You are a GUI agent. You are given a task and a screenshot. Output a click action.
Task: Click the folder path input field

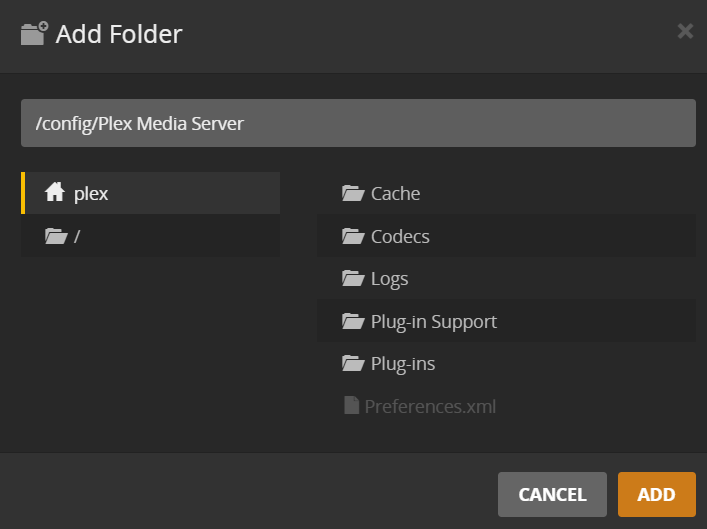pos(358,123)
